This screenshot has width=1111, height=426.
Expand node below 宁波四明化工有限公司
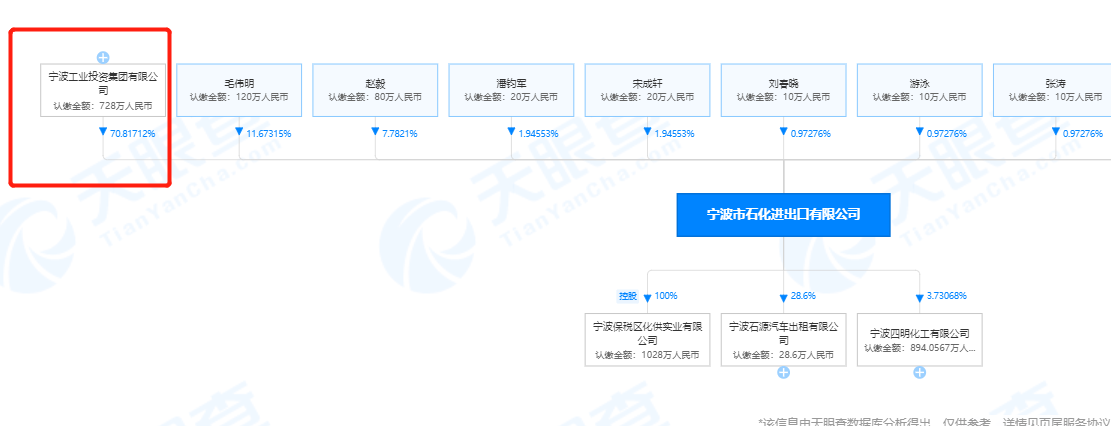click(x=920, y=373)
